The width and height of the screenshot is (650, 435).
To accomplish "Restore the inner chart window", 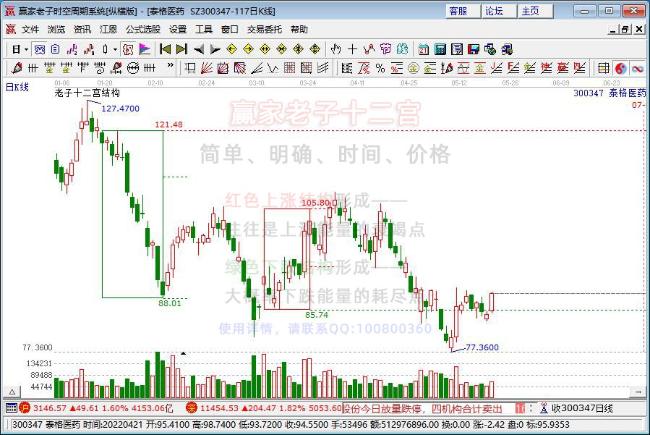I will (x=626, y=29).
